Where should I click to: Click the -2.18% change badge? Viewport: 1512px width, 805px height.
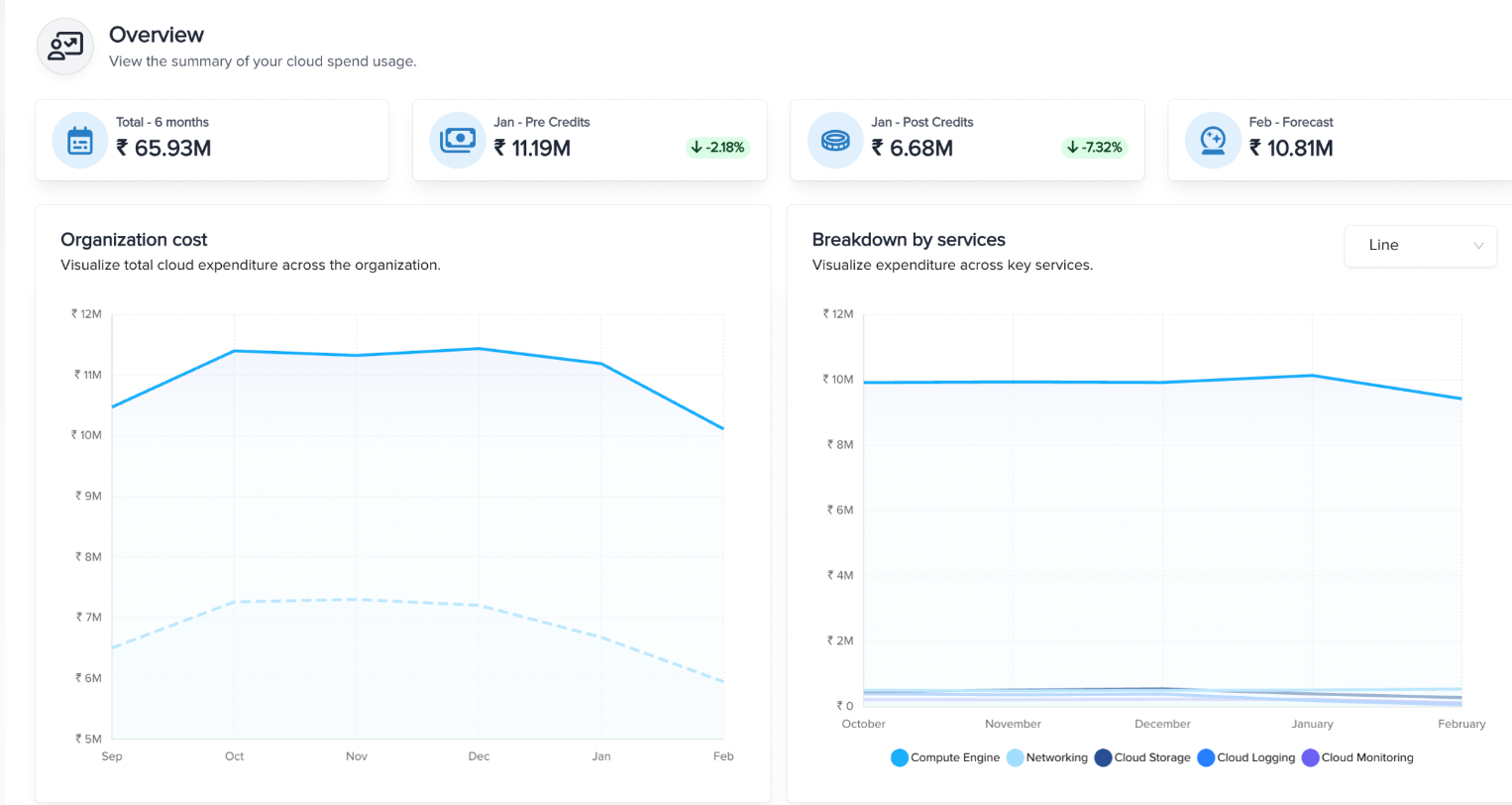pos(717,148)
